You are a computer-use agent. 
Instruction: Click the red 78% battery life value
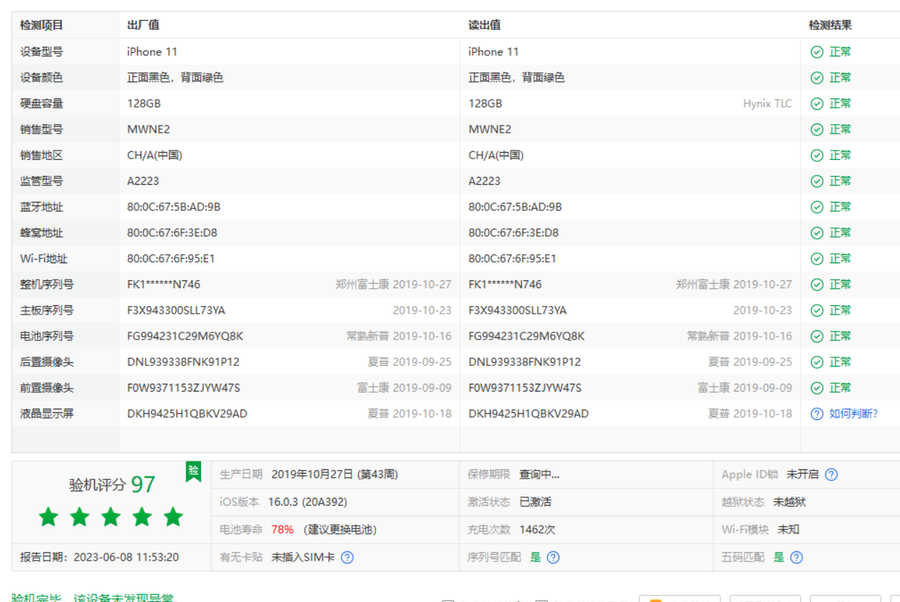[x=282, y=530]
